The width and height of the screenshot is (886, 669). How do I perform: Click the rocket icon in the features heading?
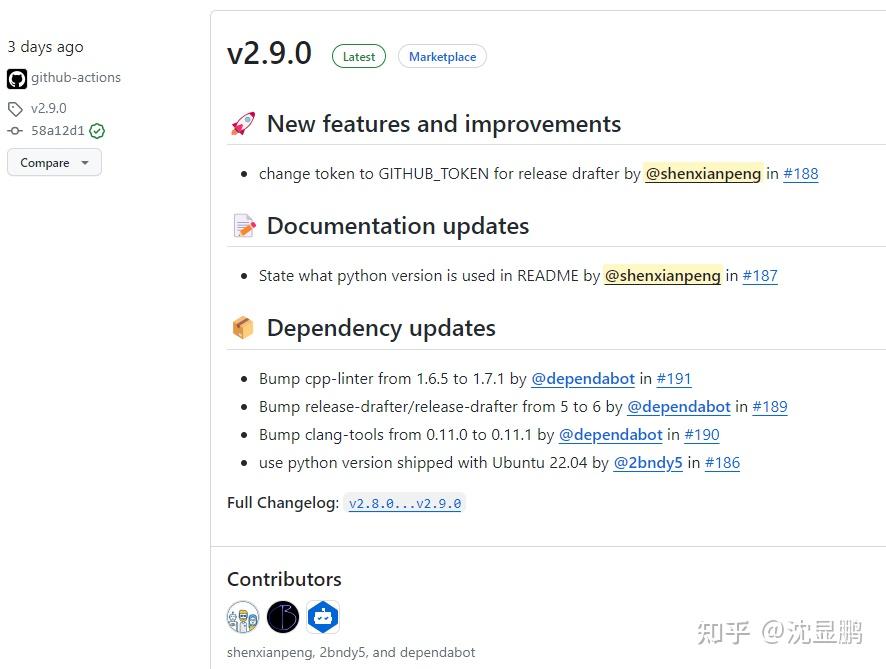(242, 123)
